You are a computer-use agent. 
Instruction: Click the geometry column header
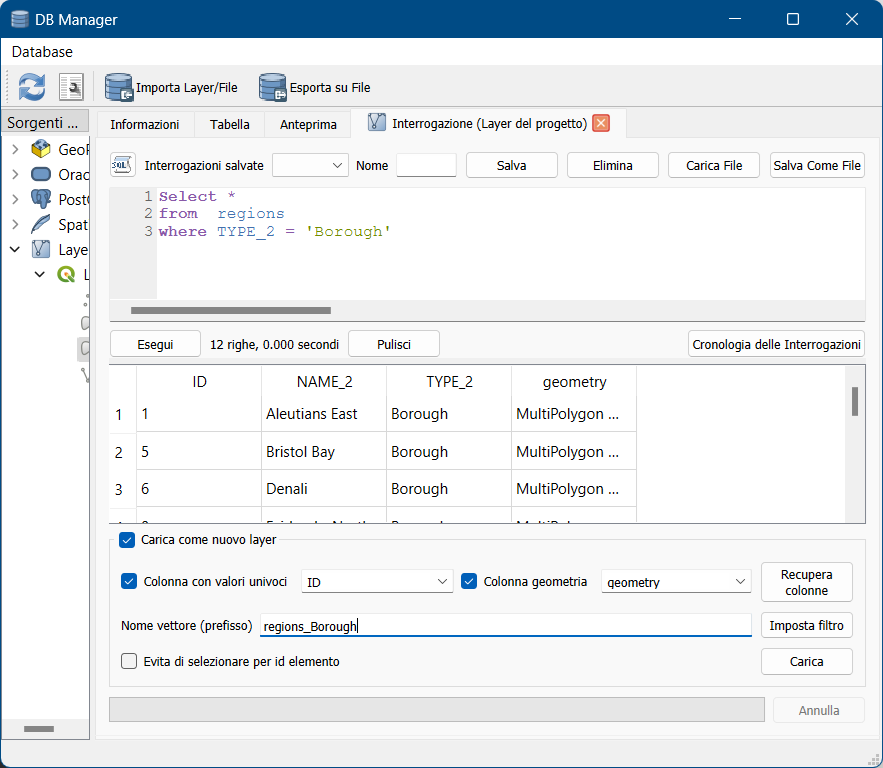click(574, 382)
